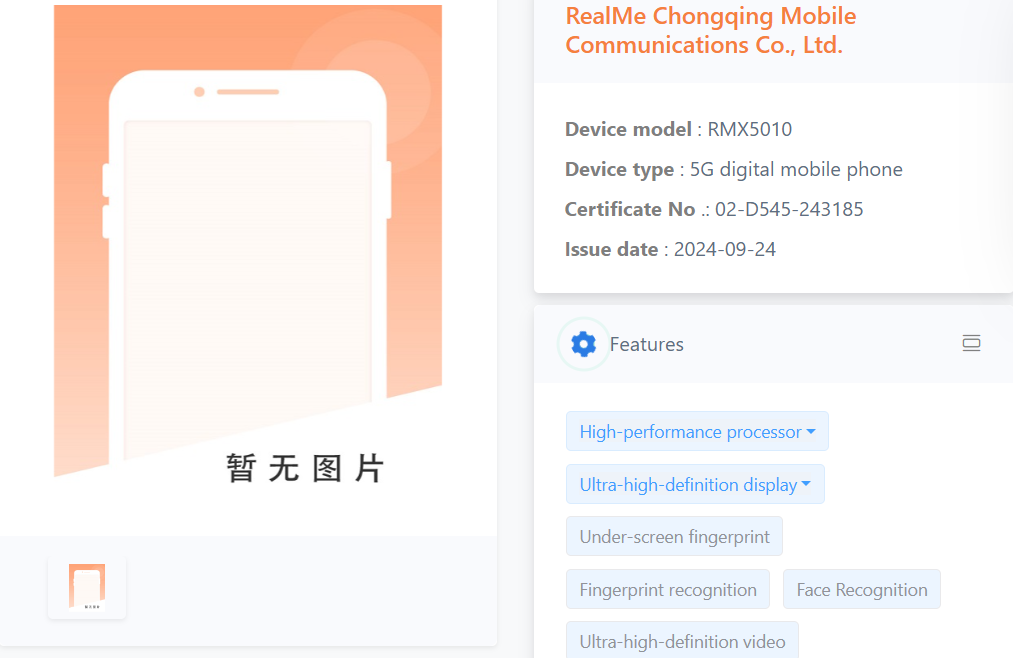The height and width of the screenshot is (658, 1013).
Task: Choose the Face Recognition feature tag
Action: pos(861,590)
